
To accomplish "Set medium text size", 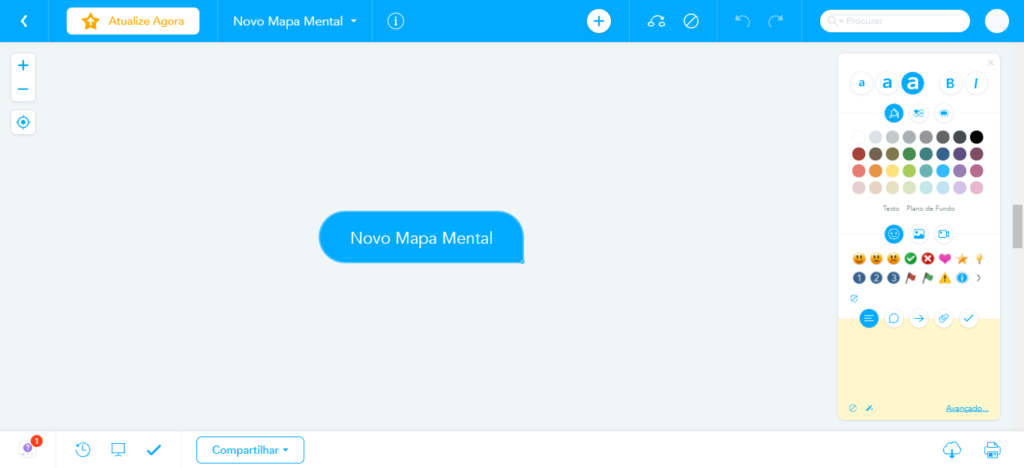I will coord(887,84).
